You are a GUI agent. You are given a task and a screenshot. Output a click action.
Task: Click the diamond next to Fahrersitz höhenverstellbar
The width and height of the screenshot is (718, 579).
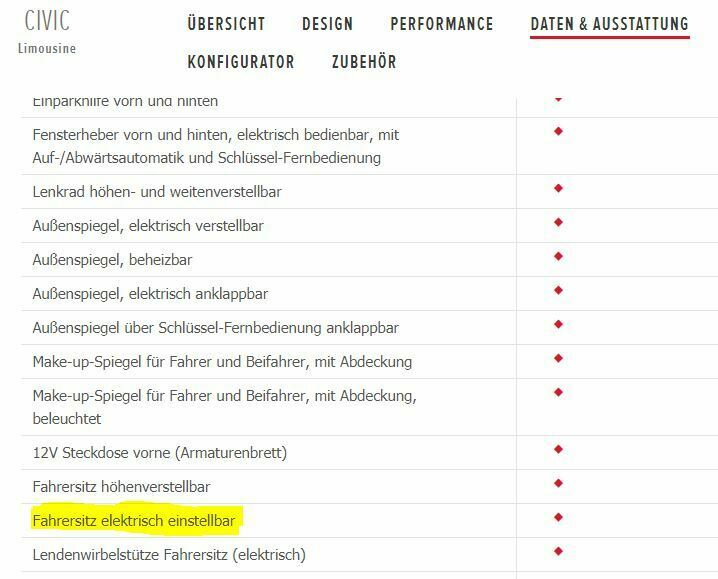(x=558, y=483)
